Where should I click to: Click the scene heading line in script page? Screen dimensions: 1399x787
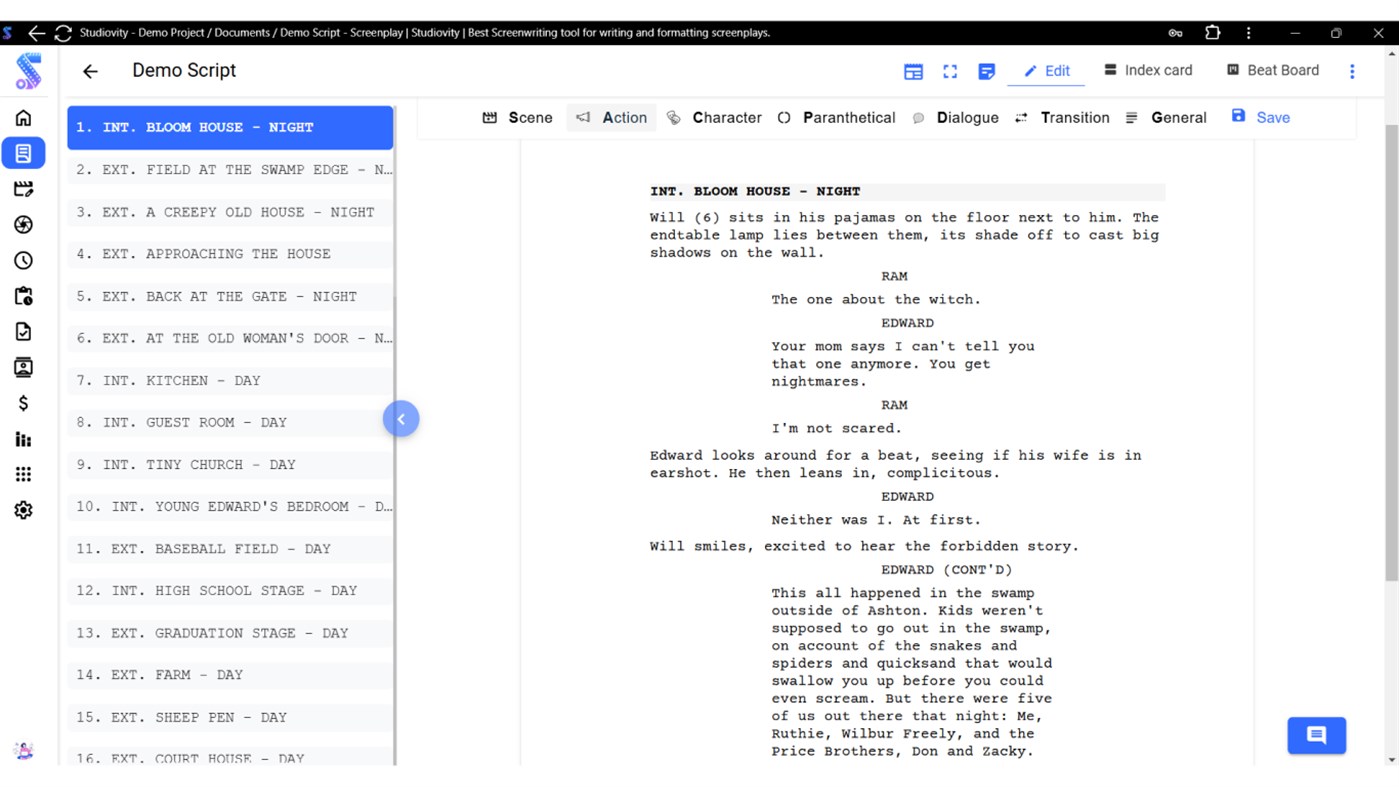coord(906,191)
